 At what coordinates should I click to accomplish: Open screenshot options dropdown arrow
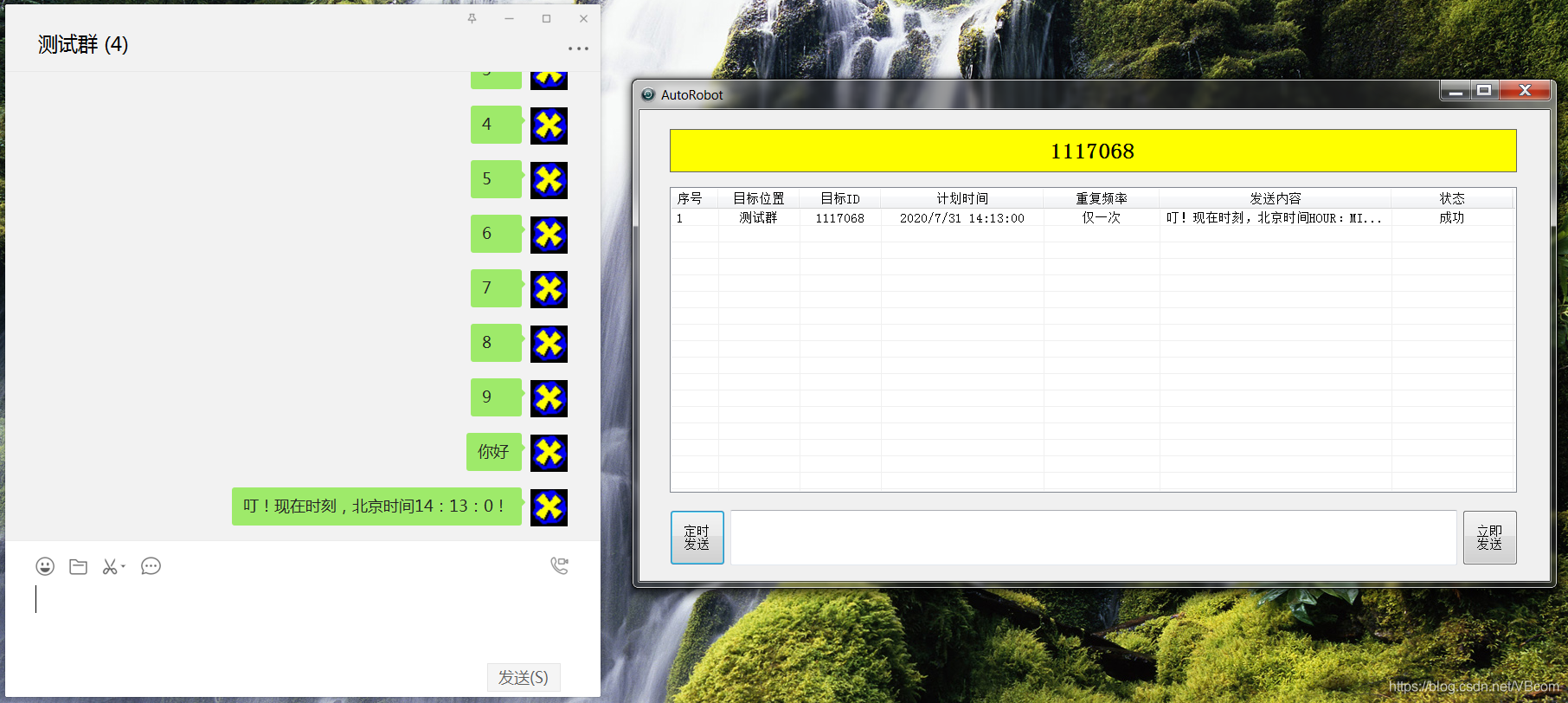(x=123, y=566)
